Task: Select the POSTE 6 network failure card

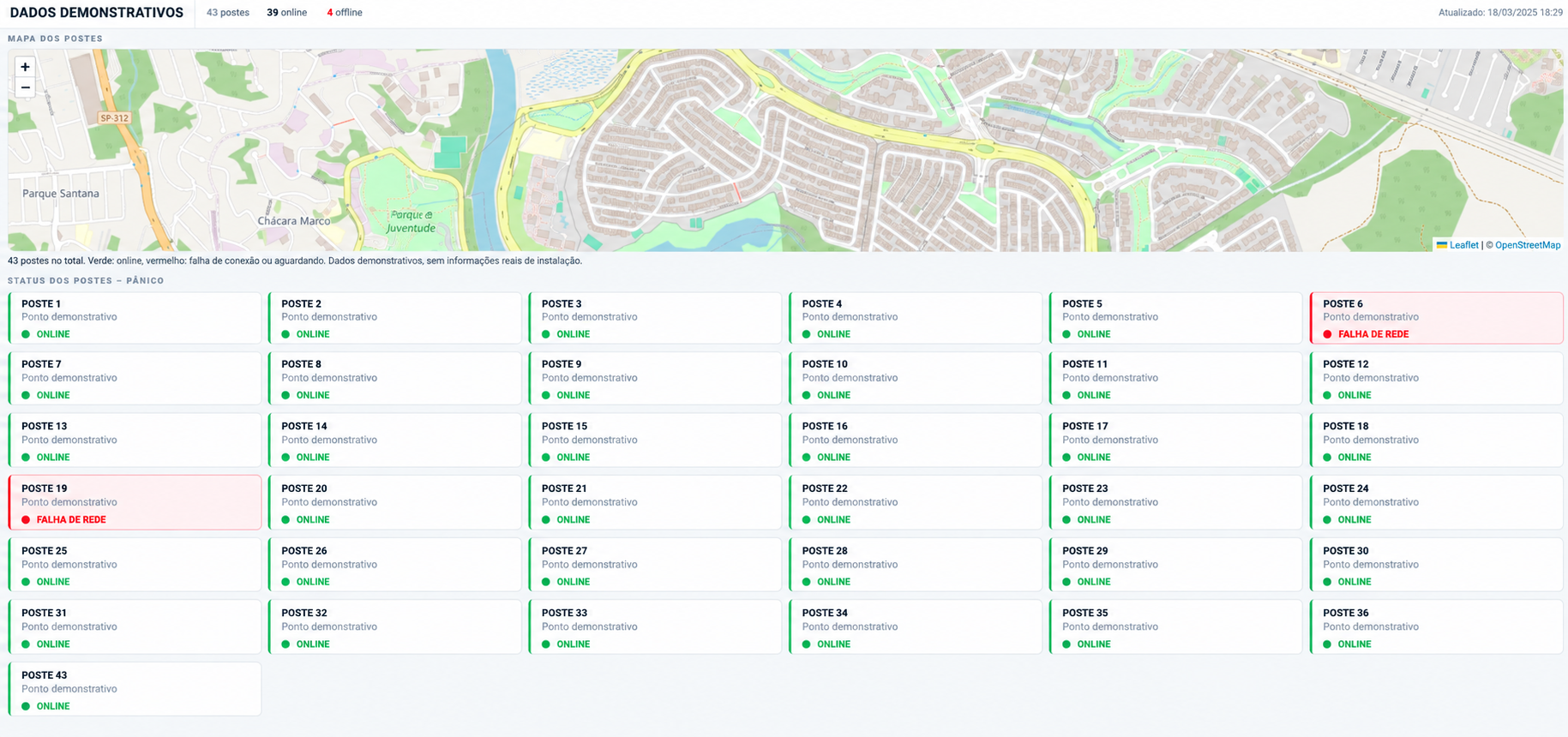Action: pyautogui.click(x=1436, y=318)
